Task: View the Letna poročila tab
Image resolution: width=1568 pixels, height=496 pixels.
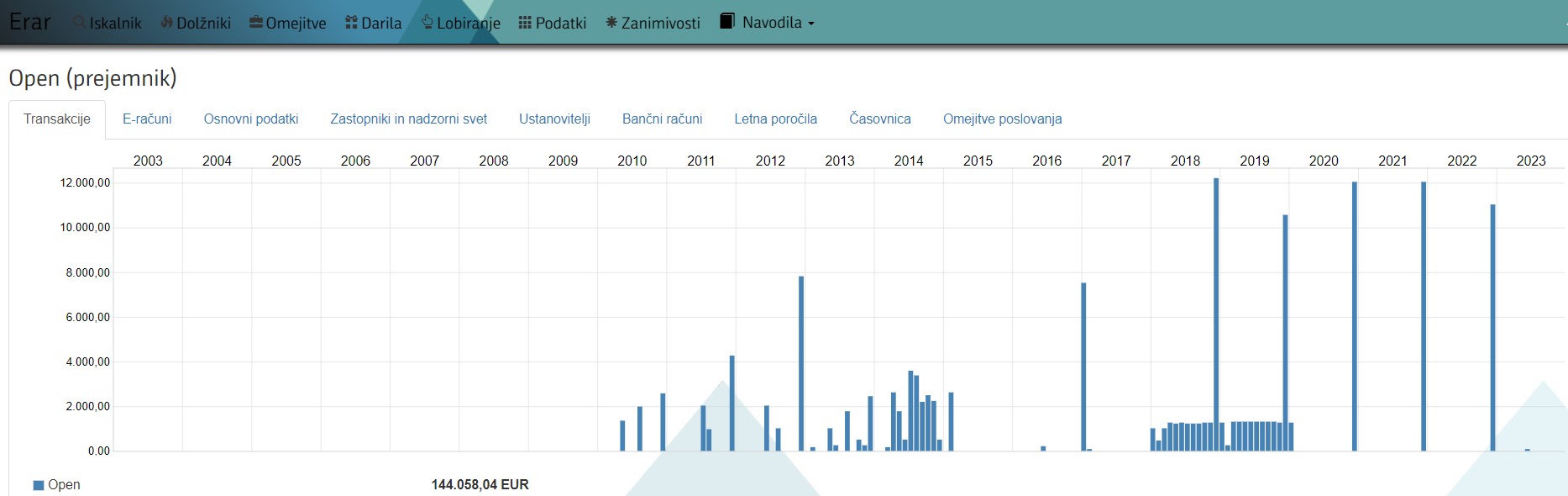Action: (775, 119)
